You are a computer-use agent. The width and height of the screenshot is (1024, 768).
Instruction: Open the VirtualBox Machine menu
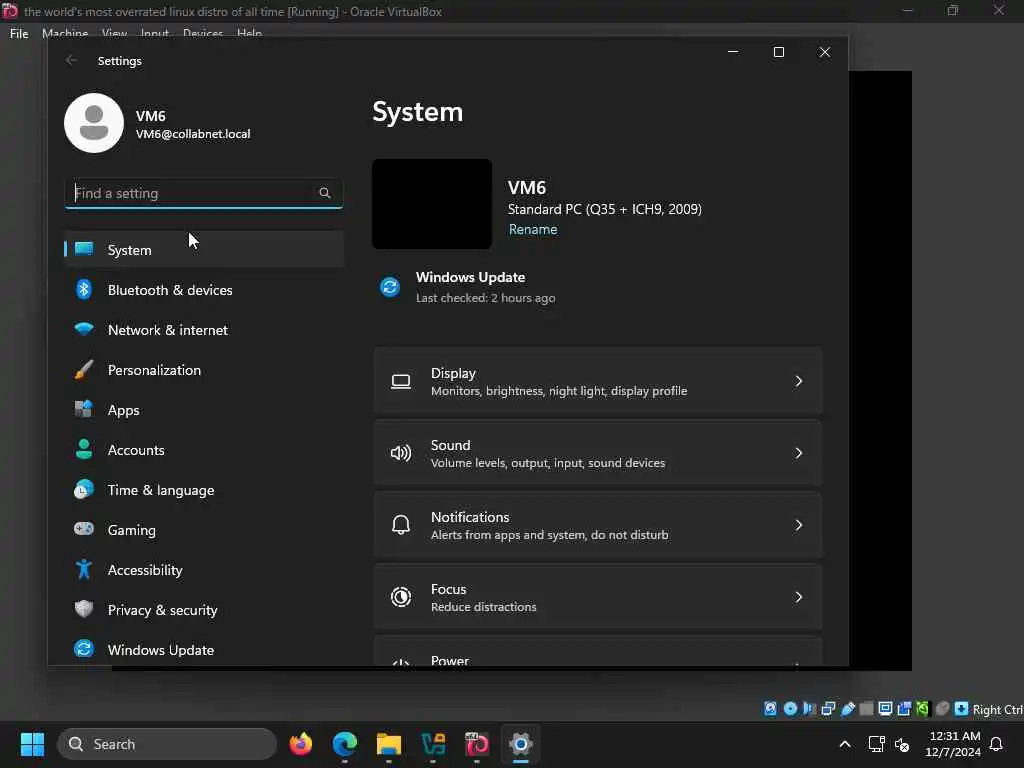(65, 33)
